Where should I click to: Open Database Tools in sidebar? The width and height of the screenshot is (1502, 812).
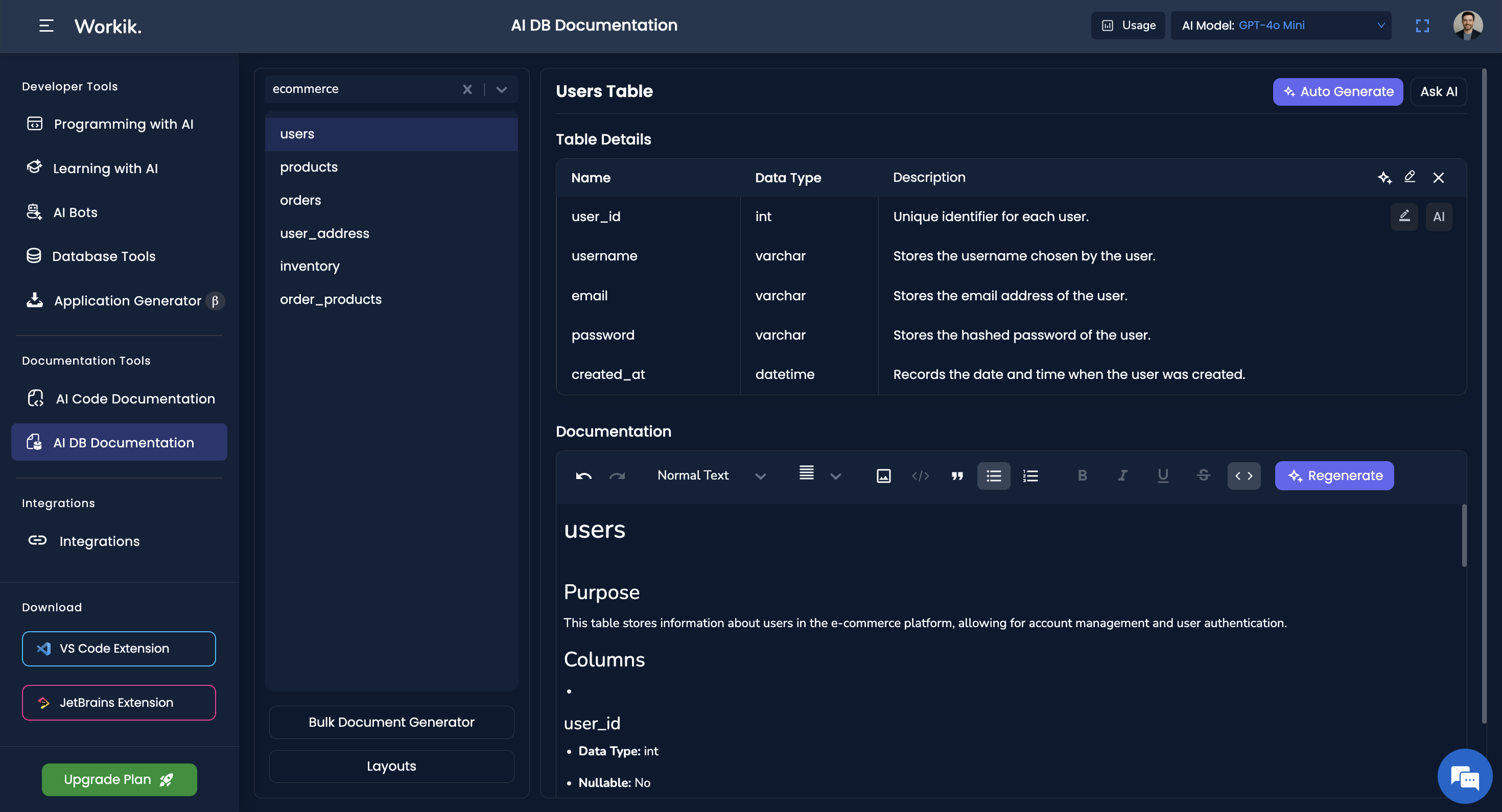(103, 256)
